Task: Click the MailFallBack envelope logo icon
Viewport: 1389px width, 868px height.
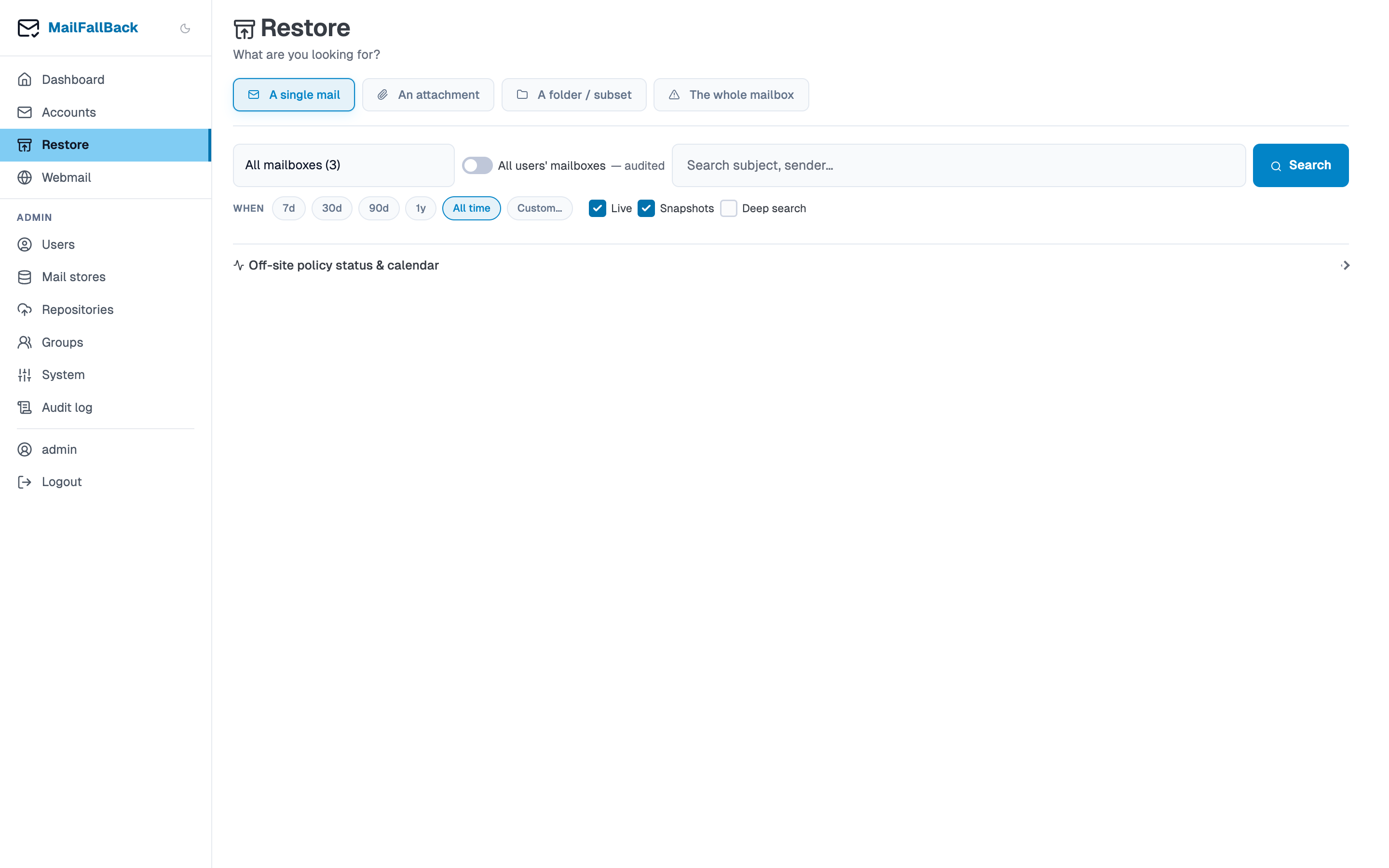Action: pyautogui.click(x=28, y=27)
